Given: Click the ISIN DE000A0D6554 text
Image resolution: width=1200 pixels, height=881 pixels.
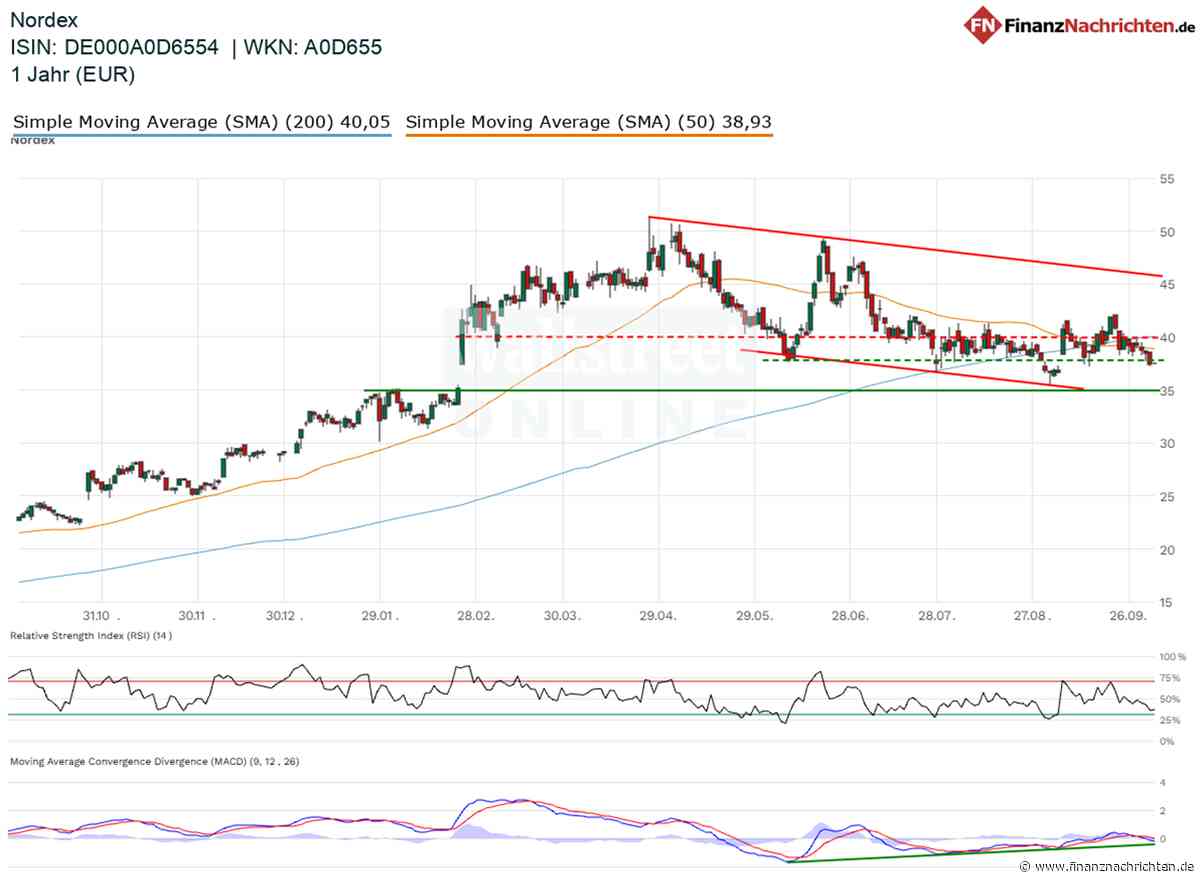Looking at the screenshot, I should click(114, 47).
